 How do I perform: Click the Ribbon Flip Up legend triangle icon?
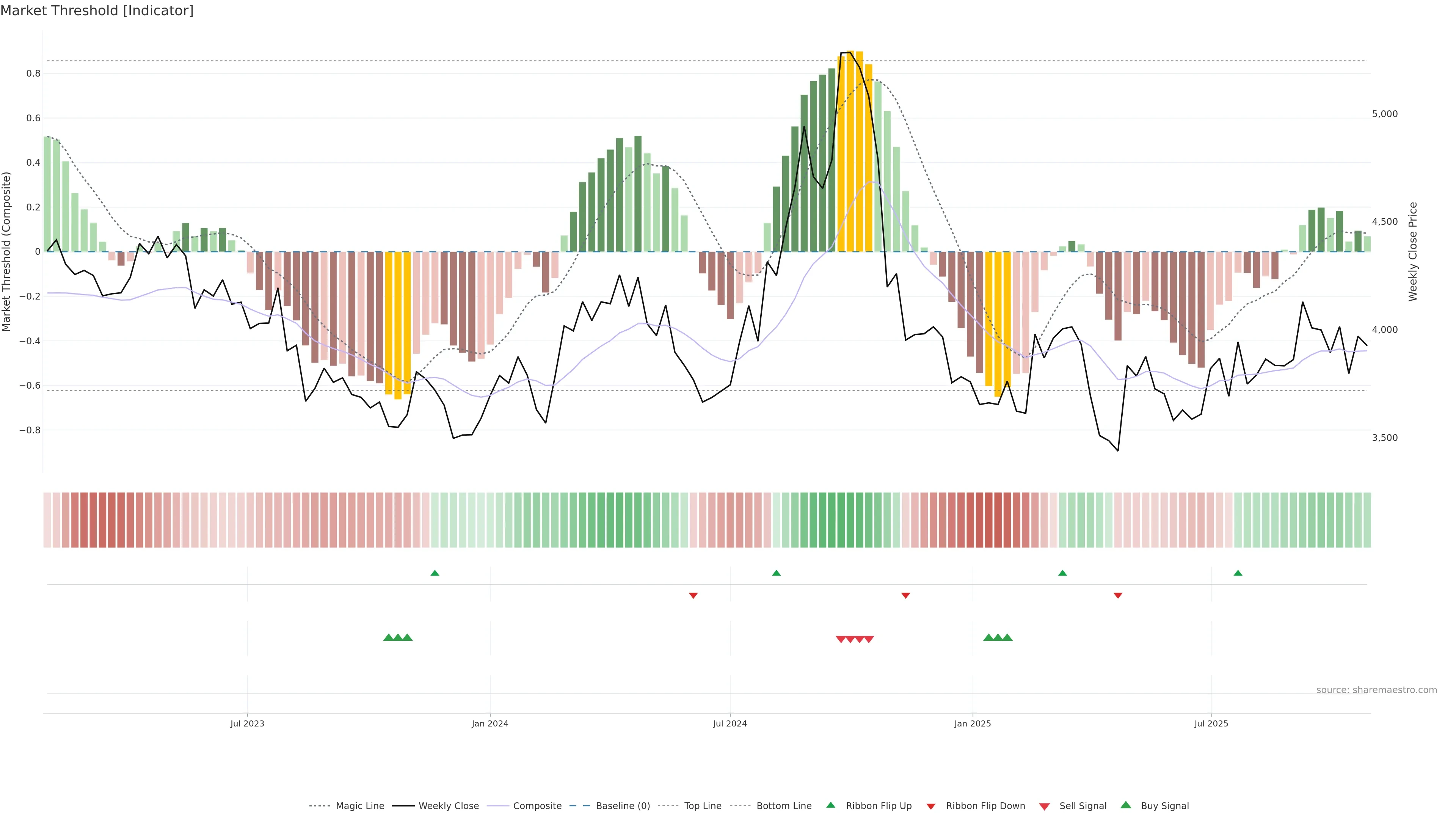[830, 805]
